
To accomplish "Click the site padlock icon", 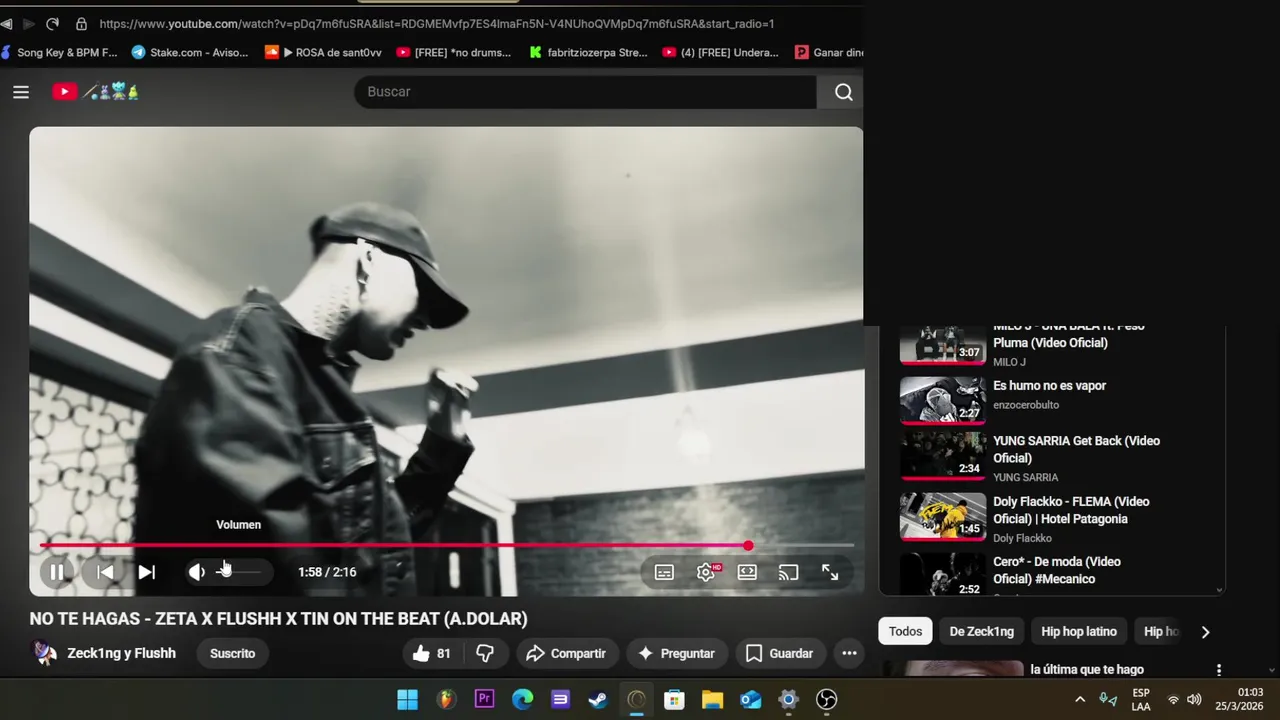I will coord(80,23).
